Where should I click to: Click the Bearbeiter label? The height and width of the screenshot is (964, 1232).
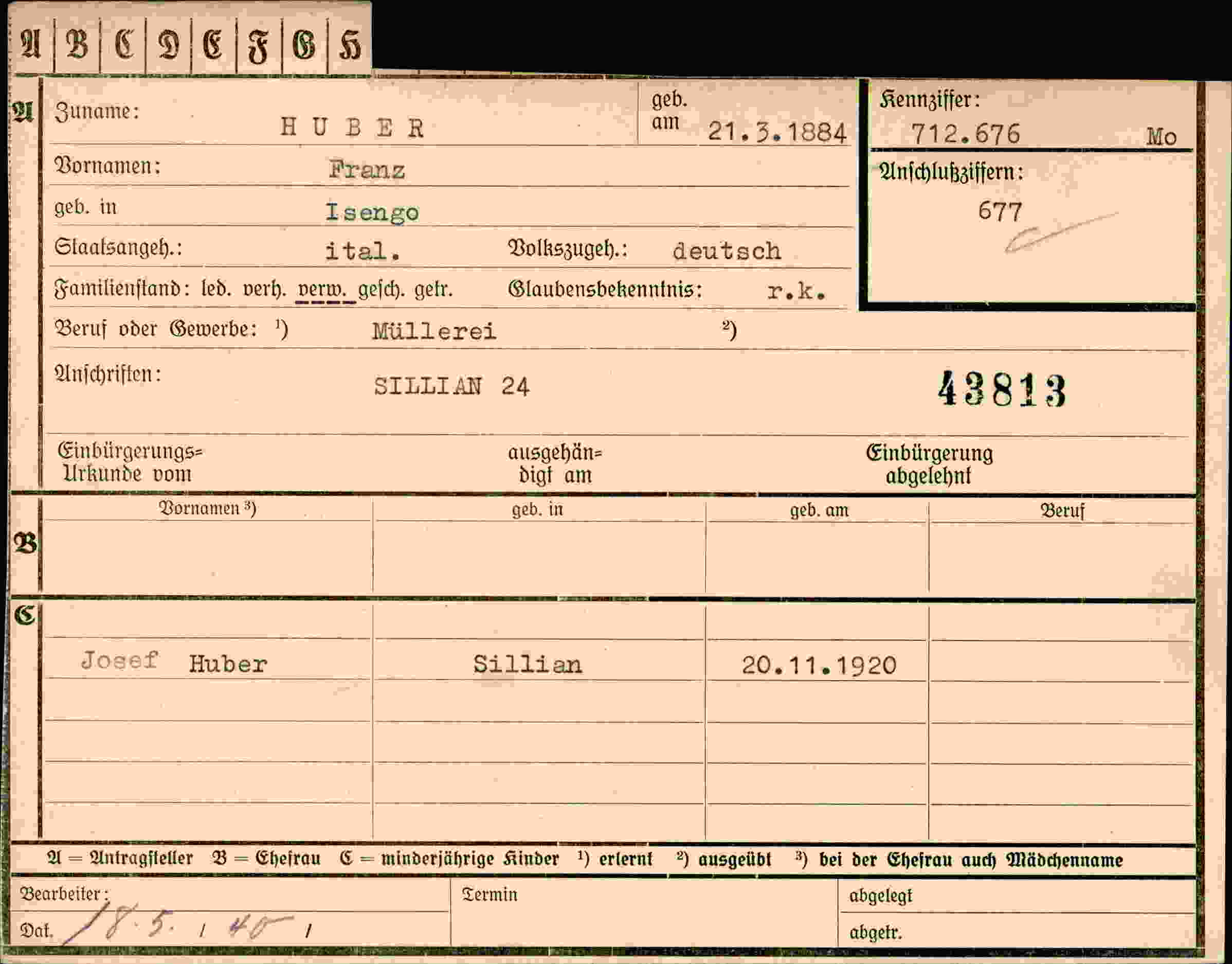(64, 894)
